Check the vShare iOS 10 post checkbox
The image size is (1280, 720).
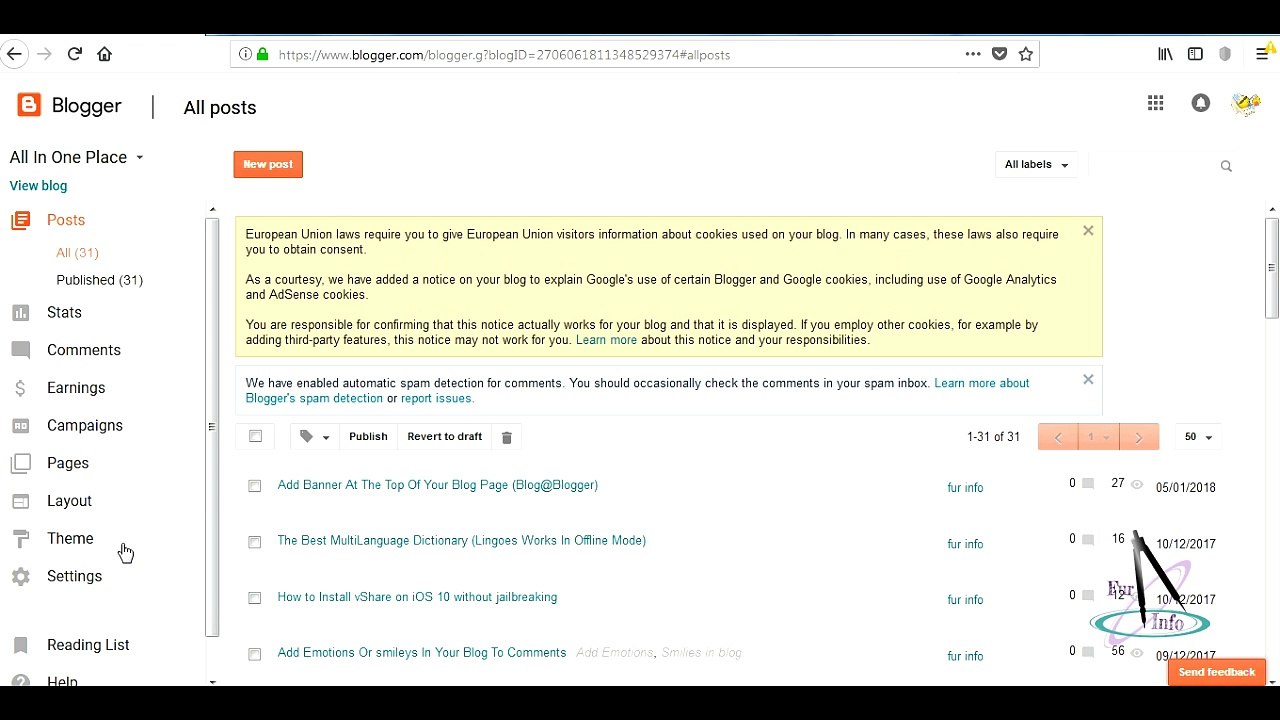pyautogui.click(x=255, y=598)
